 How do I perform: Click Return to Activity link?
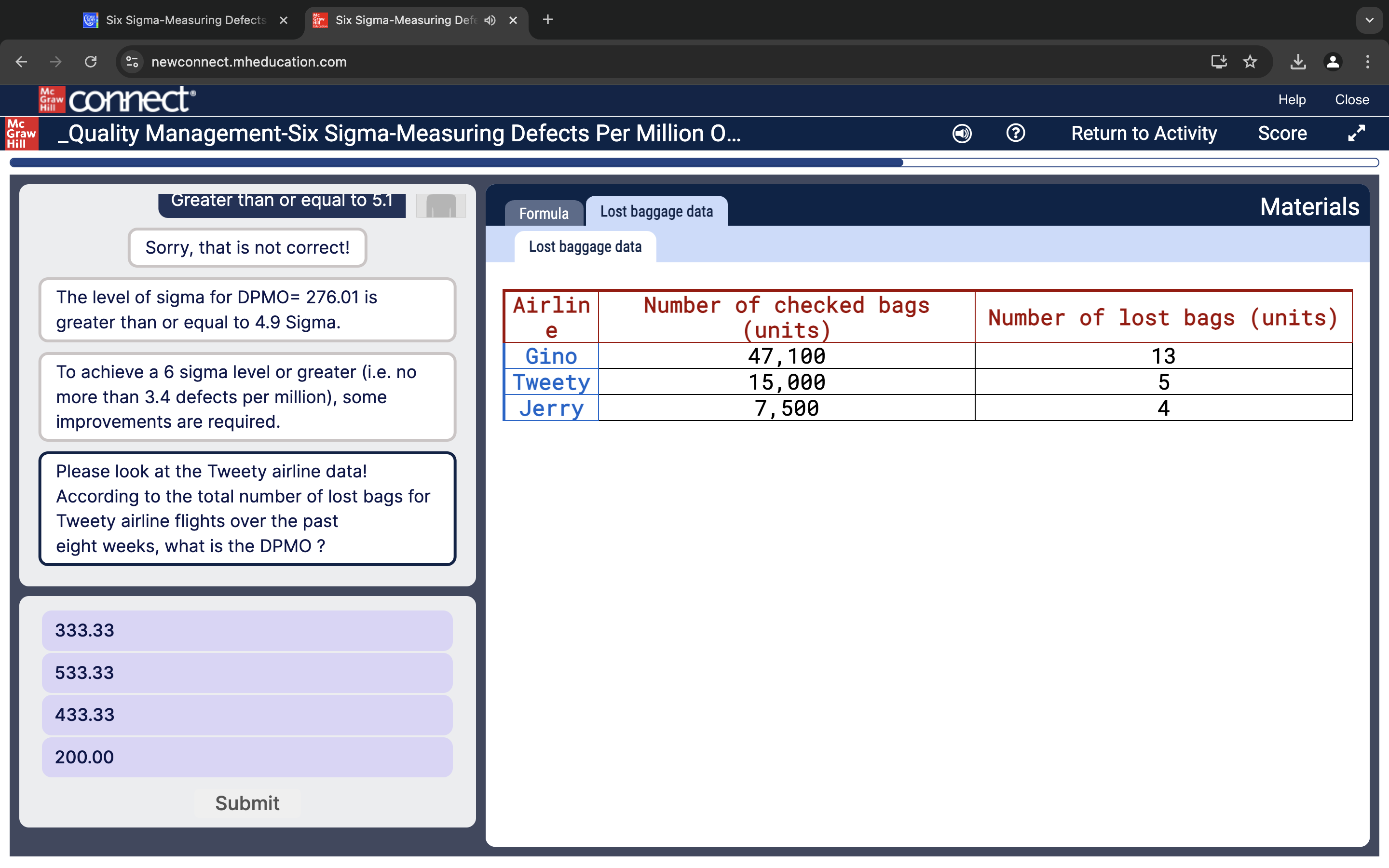tap(1144, 133)
